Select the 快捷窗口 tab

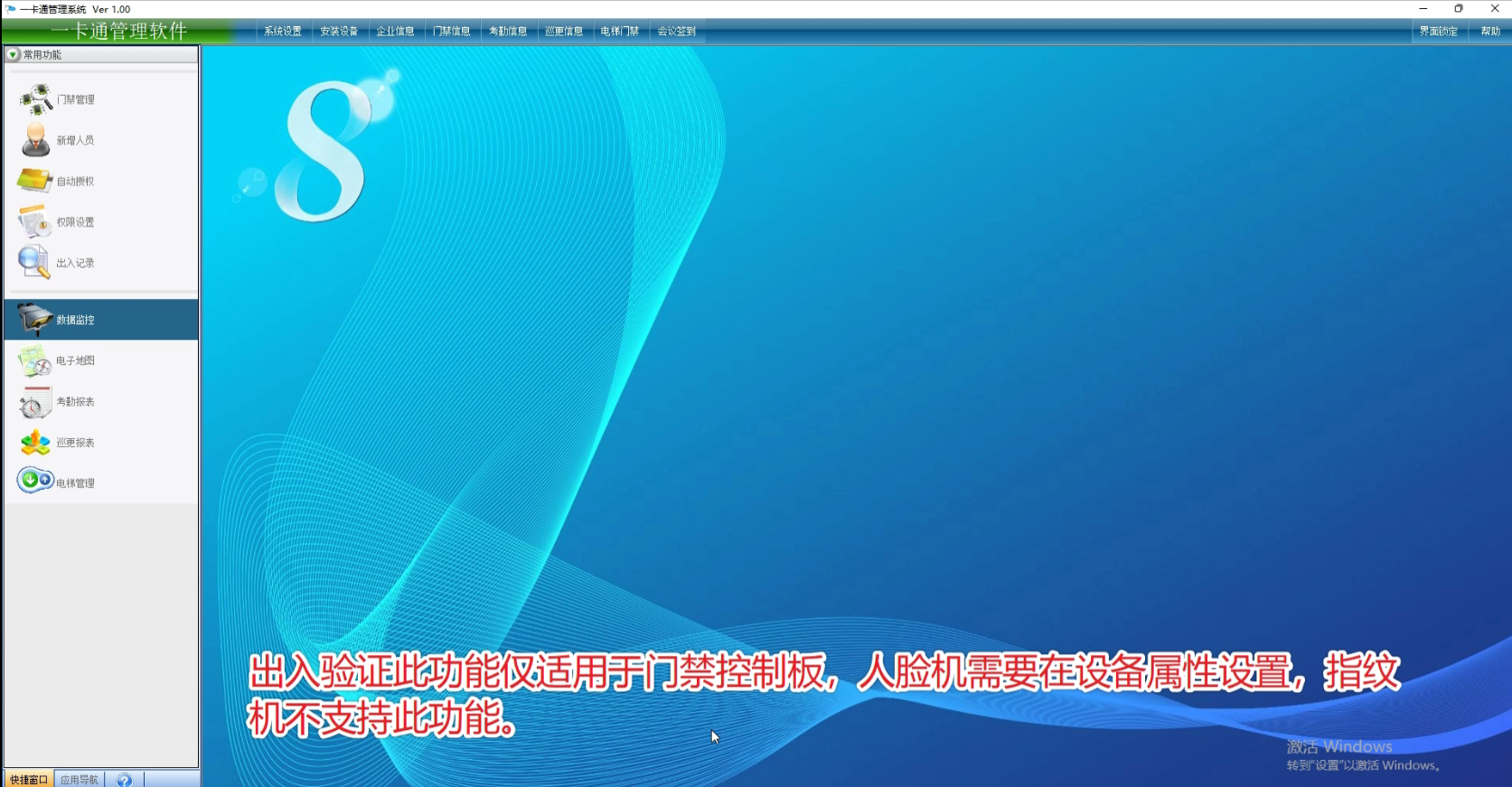tap(29, 780)
